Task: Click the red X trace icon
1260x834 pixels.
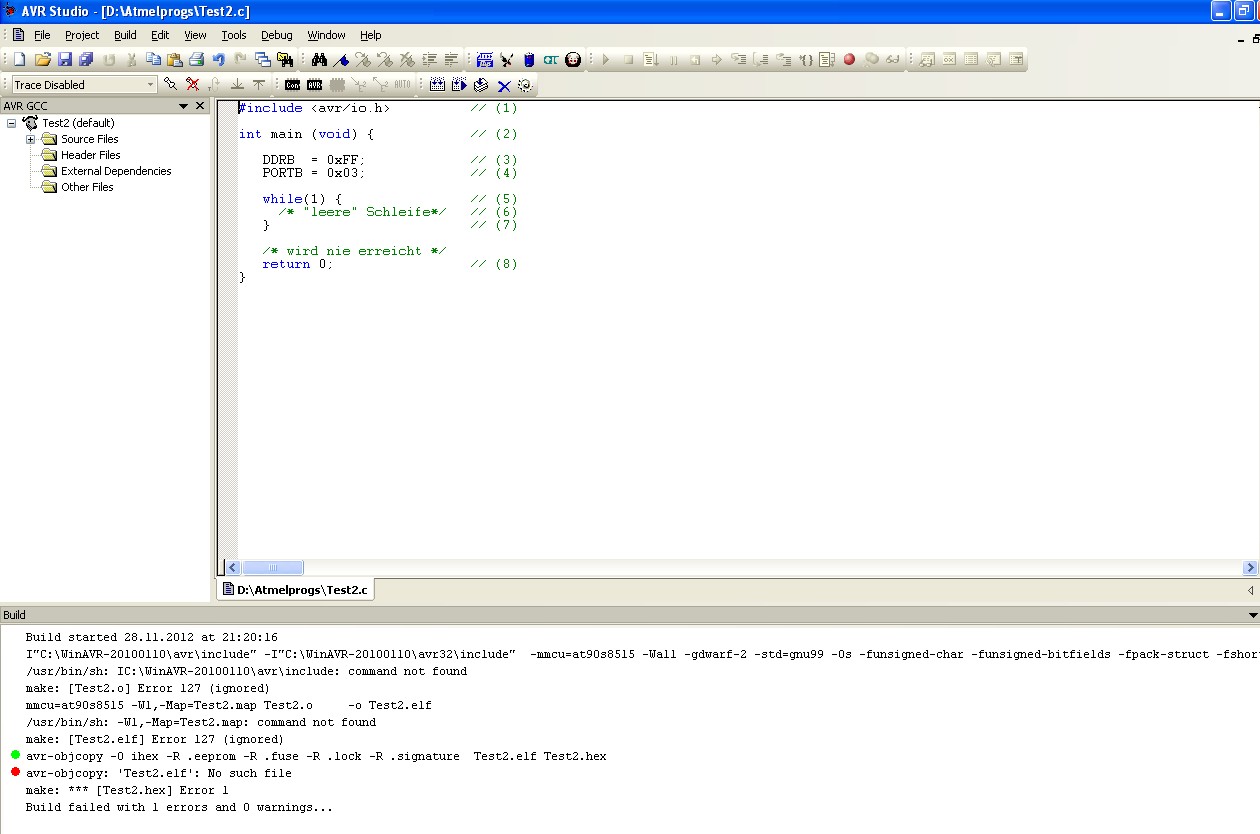Action: click(x=193, y=85)
